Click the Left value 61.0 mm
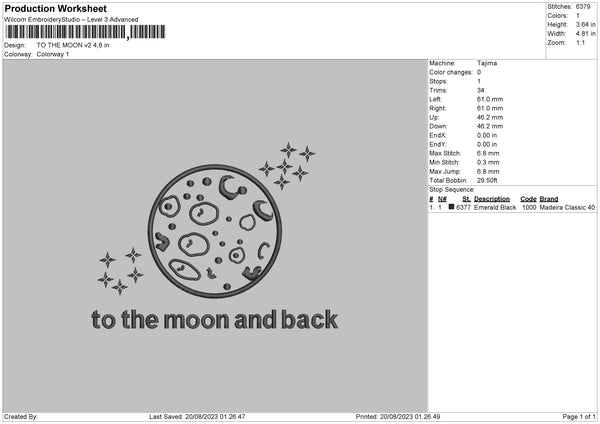This screenshot has height=424, width=600. [490, 99]
